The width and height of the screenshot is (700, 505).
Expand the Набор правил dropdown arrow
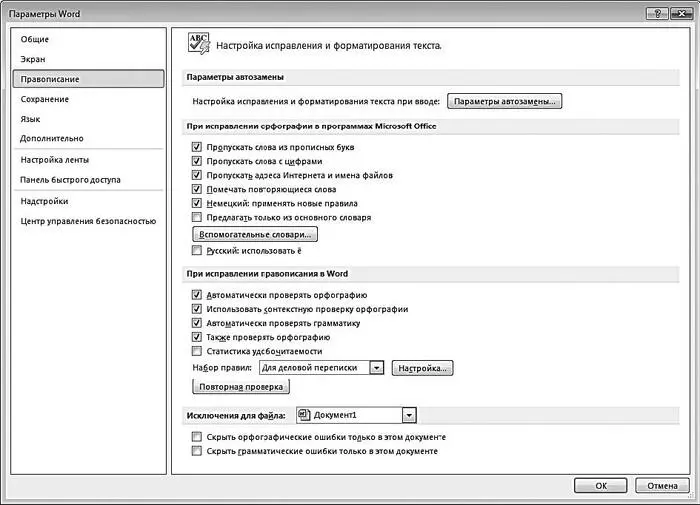click(377, 368)
